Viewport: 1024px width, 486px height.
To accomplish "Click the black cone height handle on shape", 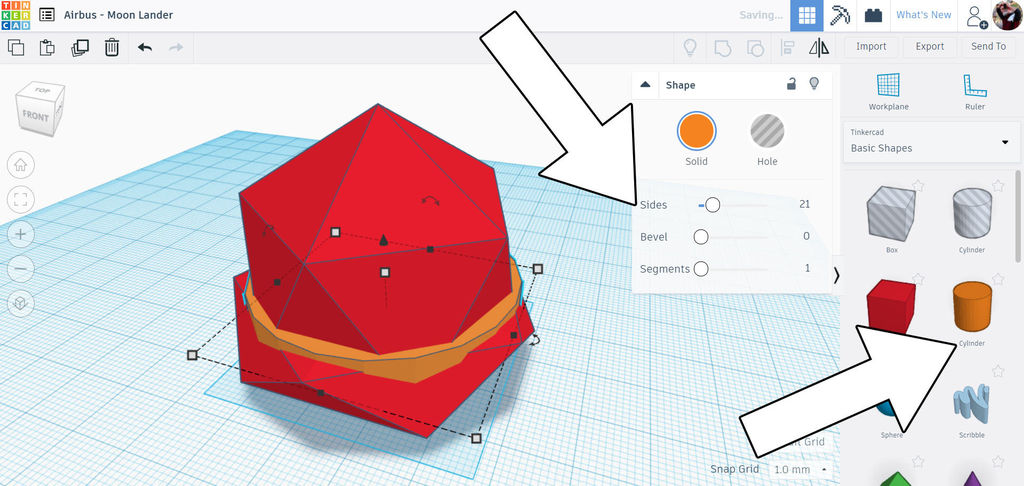I will click(x=383, y=240).
